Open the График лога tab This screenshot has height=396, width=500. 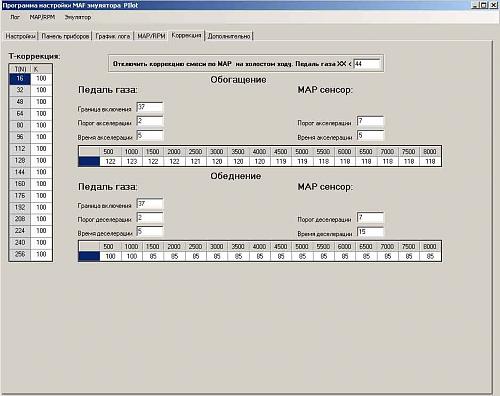[x=113, y=36]
